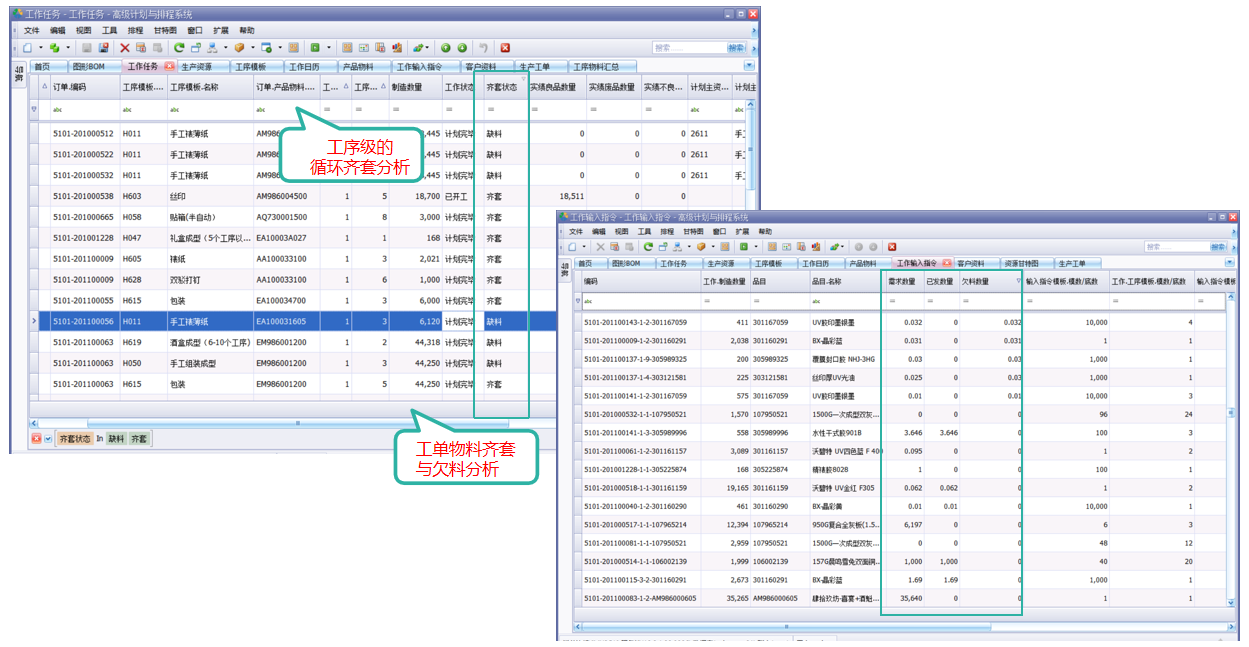Screen dimensions: 1249x647
Task: Click cell 5101-201100143-1-2-301167059 in 工作输入指令 grid
Action: [x=640, y=322]
